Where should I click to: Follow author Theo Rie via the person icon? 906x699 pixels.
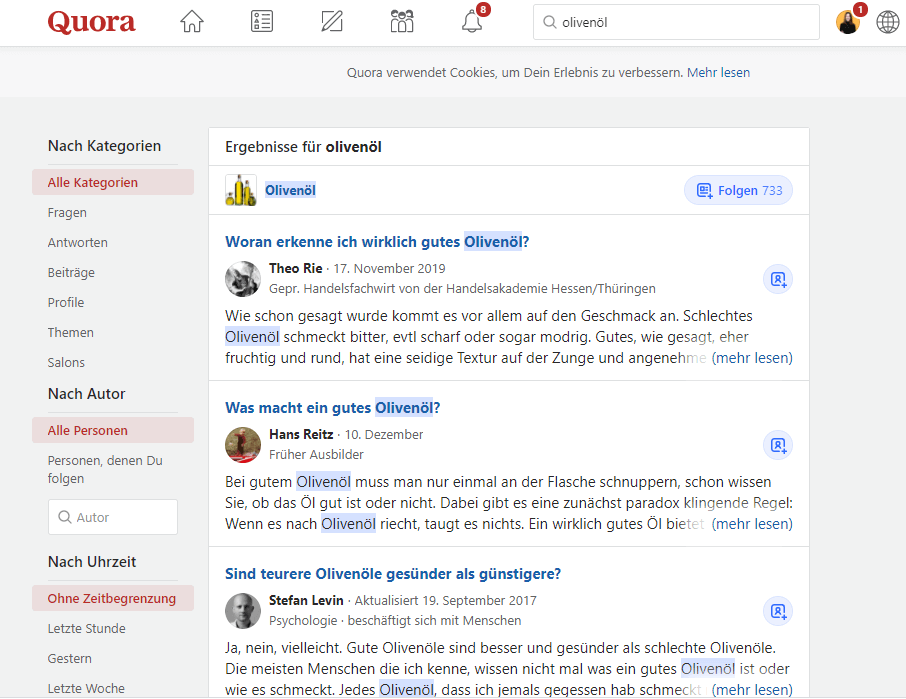(x=778, y=279)
